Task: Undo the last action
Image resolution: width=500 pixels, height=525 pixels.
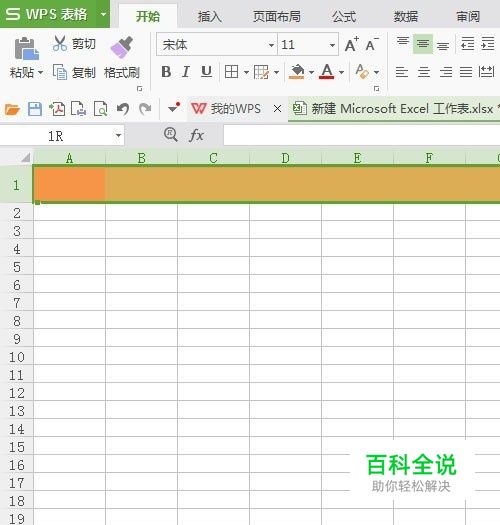Action: (123, 109)
